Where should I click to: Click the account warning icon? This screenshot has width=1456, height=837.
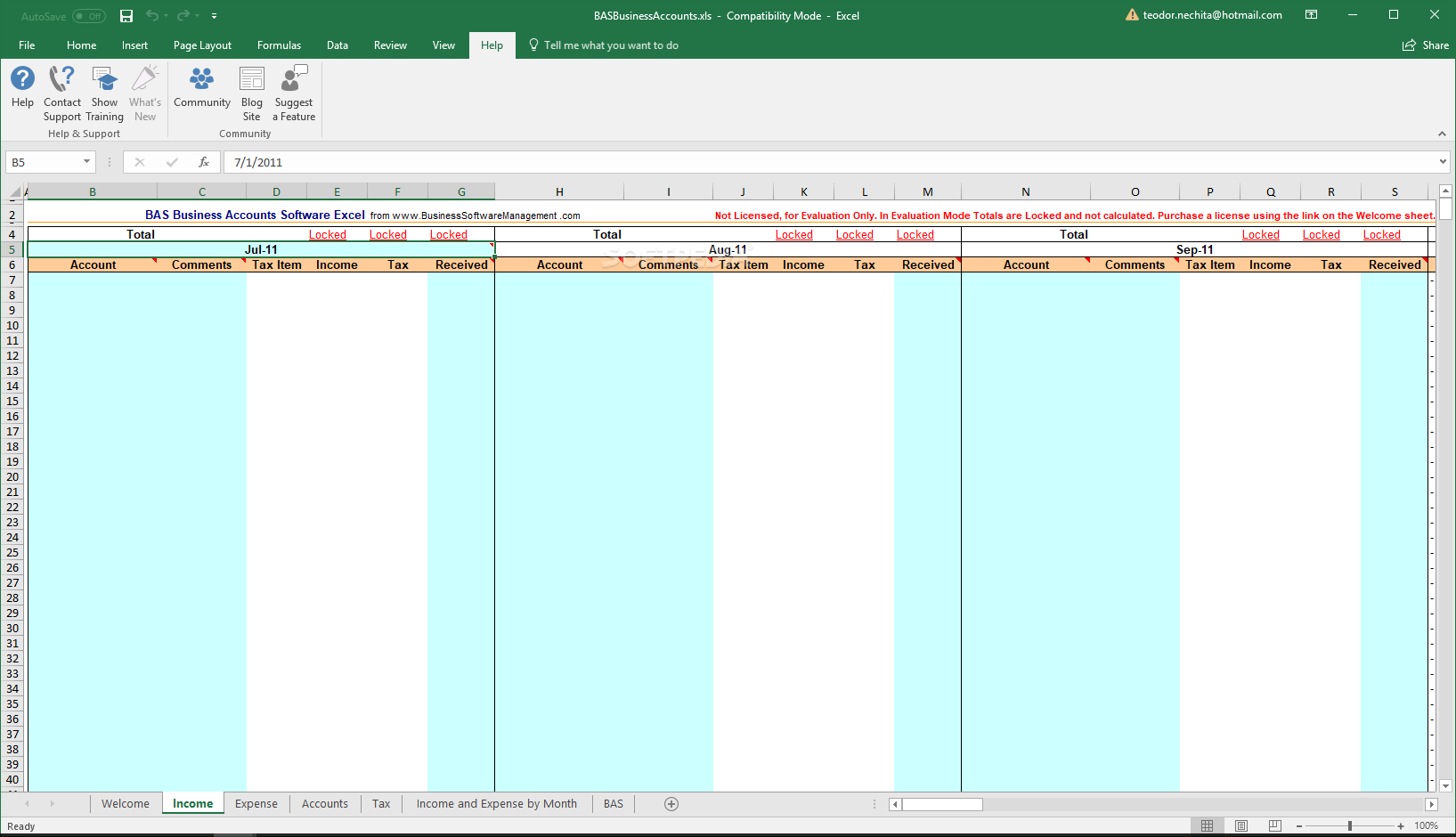[1132, 15]
